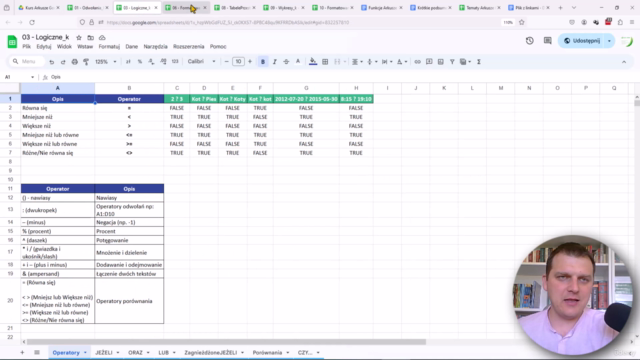Toggle bold formatting
The image size is (640, 360).
click(x=263, y=62)
